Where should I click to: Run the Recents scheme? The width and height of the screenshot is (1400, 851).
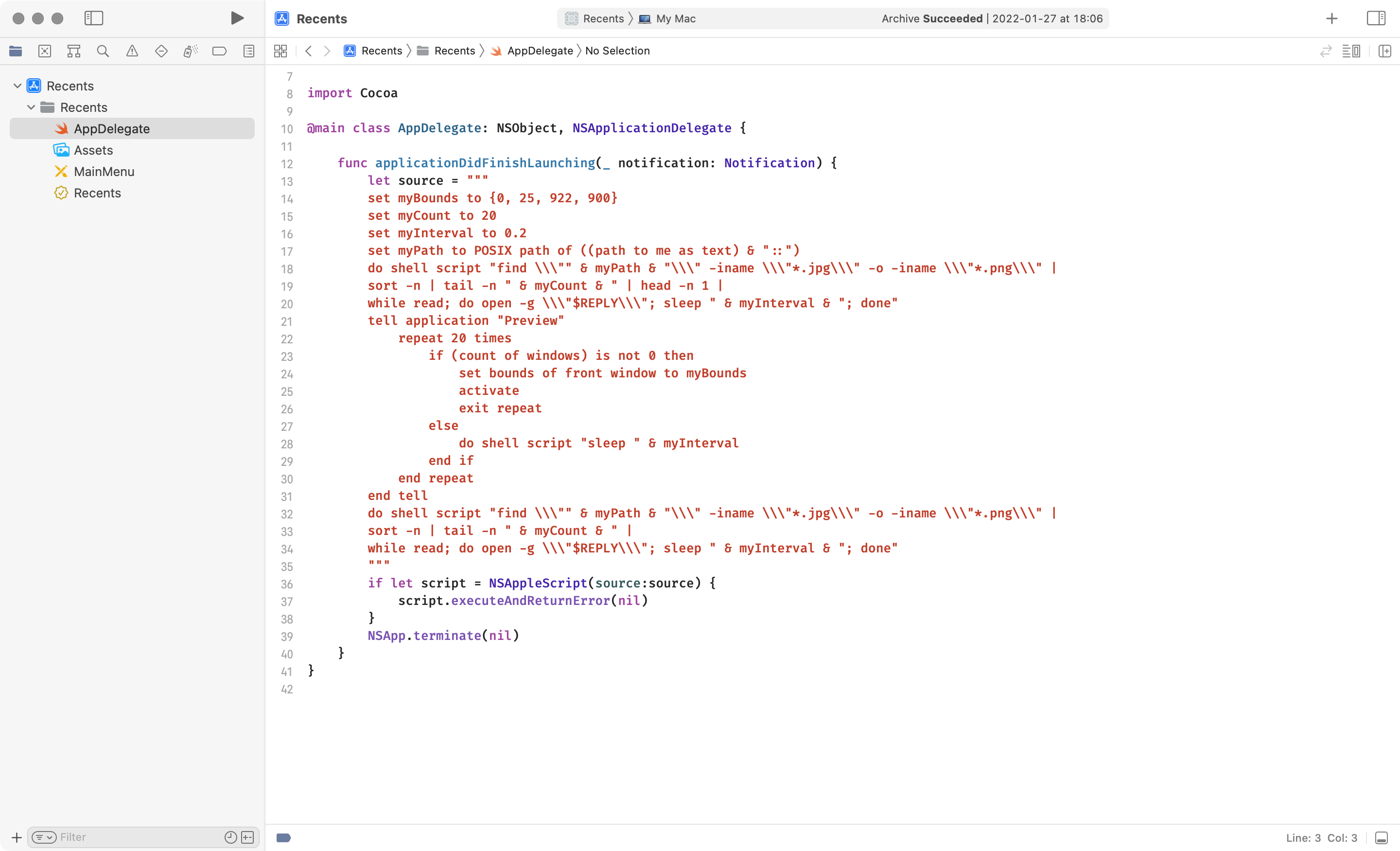coord(237,18)
